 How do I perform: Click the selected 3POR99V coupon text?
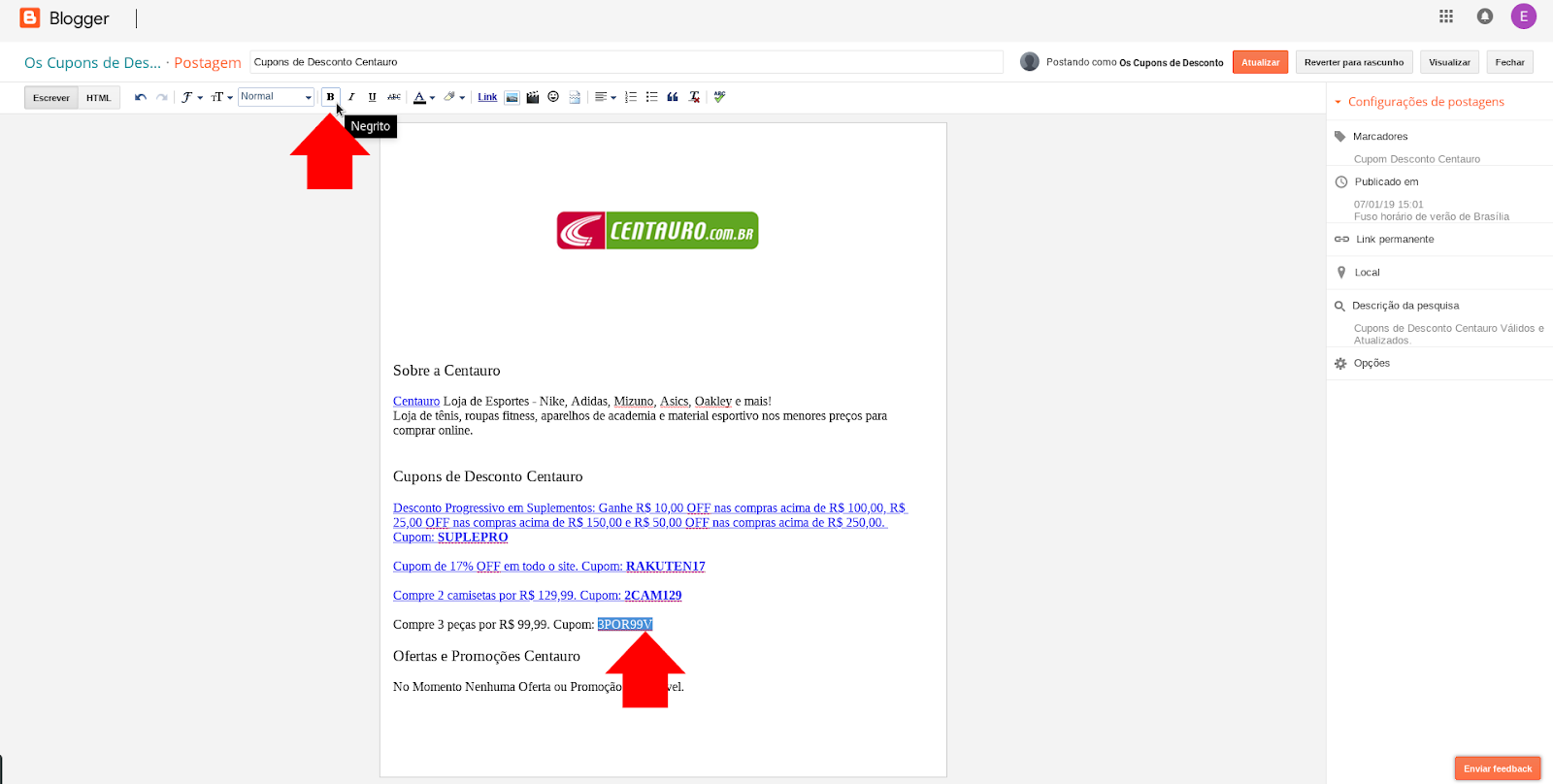point(625,625)
